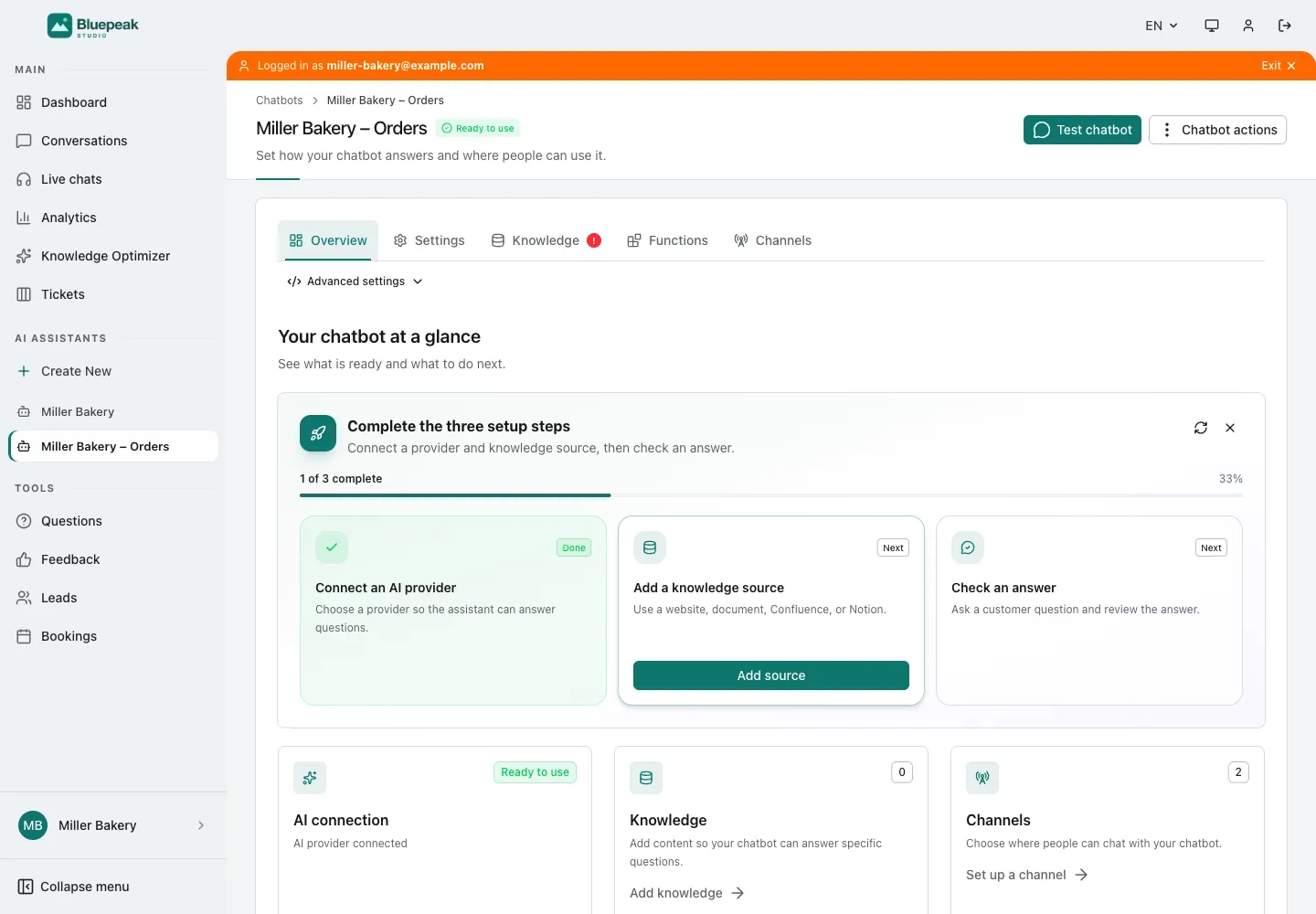1316x914 pixels.
Task: Open the user profile icon in top bar
Action: coord(1248,26)
